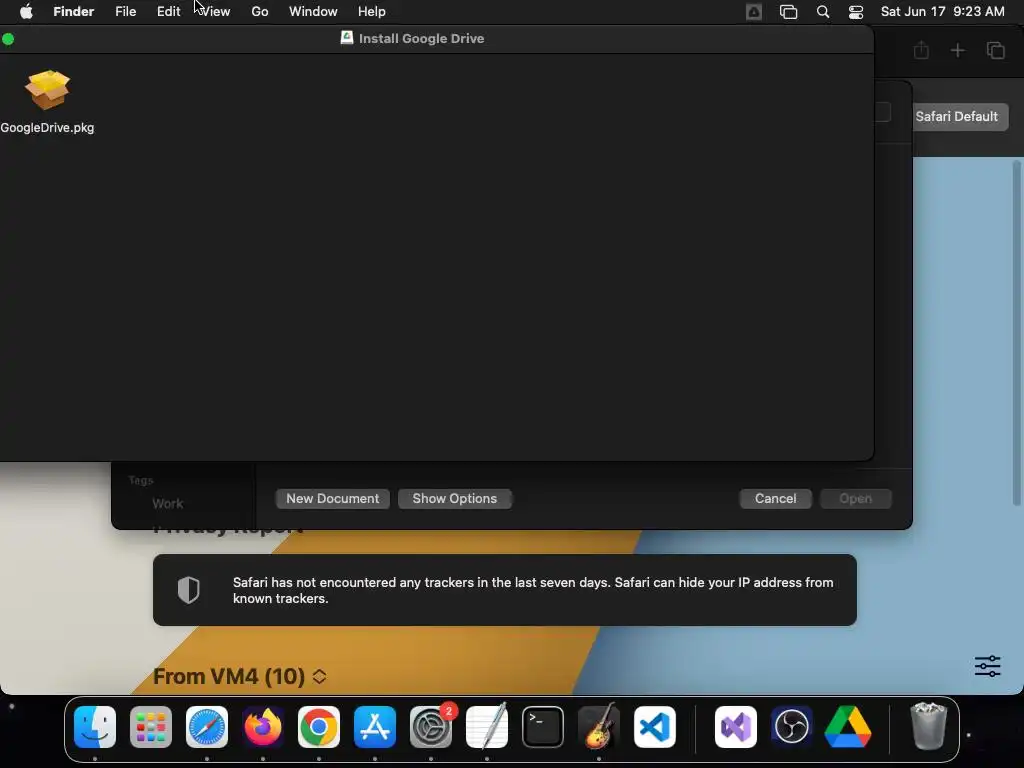Open the App Store from the Dock
Image resolution: width=1024 pixels, height=768 pixels.
[x=375, y=727]
